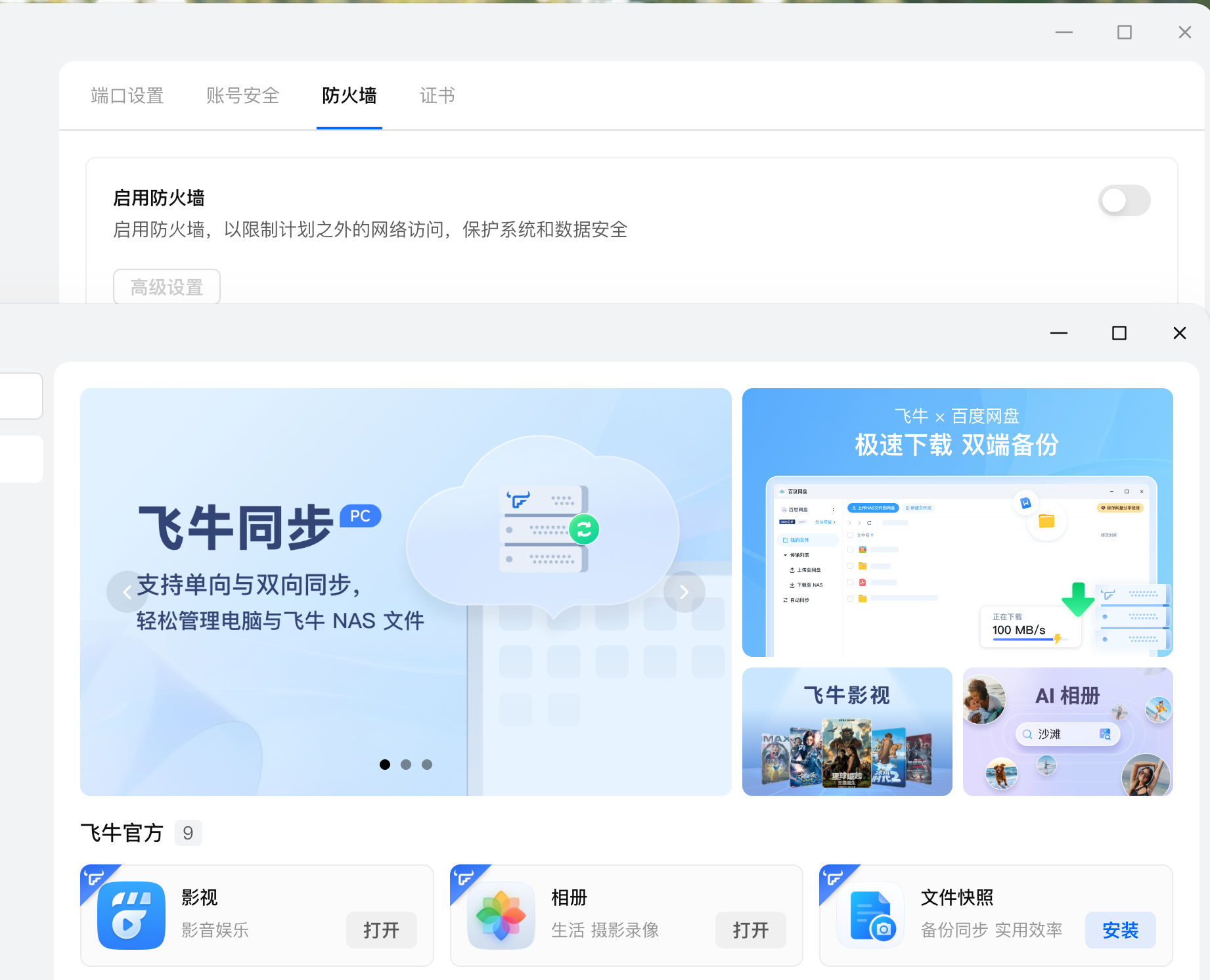The width and height of the screenshot is (1210, 980).
Task: Maximize the app center window
Action: (1119, 333)
